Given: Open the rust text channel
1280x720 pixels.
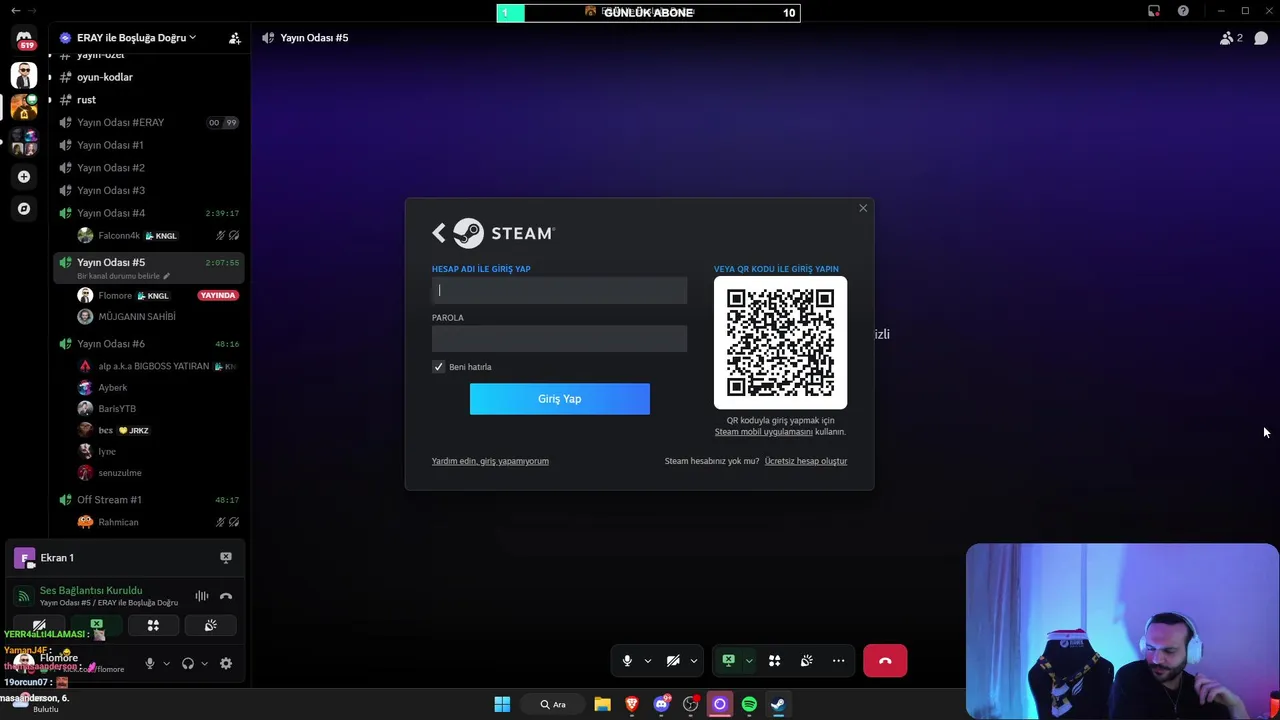Looking at the screenshot, I should point(86,100).
